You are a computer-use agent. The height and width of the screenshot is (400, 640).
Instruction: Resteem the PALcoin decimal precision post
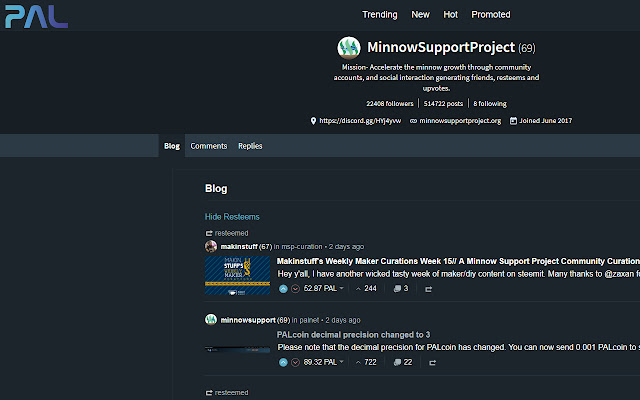432,362
